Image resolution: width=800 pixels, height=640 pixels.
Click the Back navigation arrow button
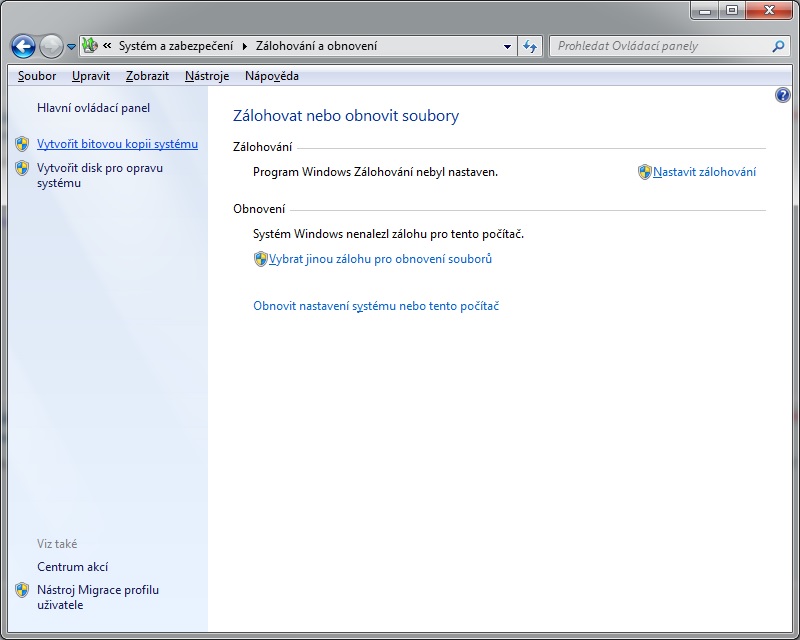(23, 46)
